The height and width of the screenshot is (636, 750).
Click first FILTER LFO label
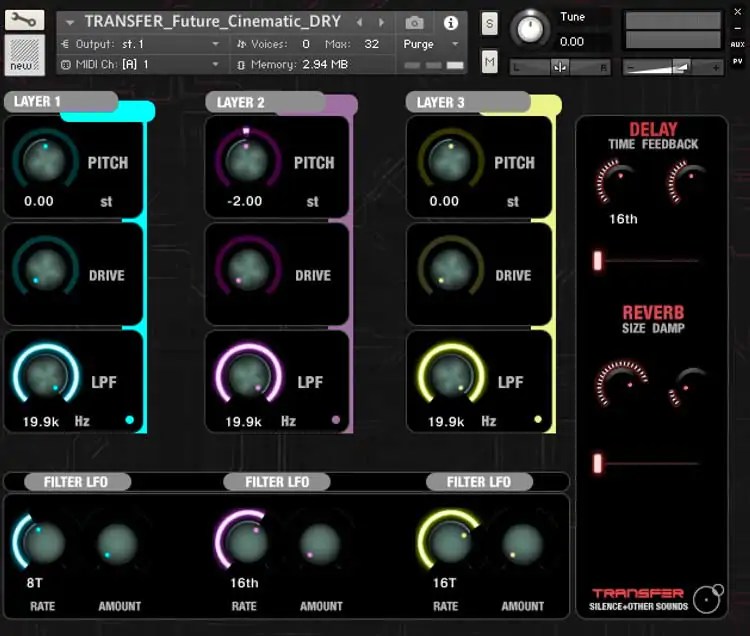point(77,482)
